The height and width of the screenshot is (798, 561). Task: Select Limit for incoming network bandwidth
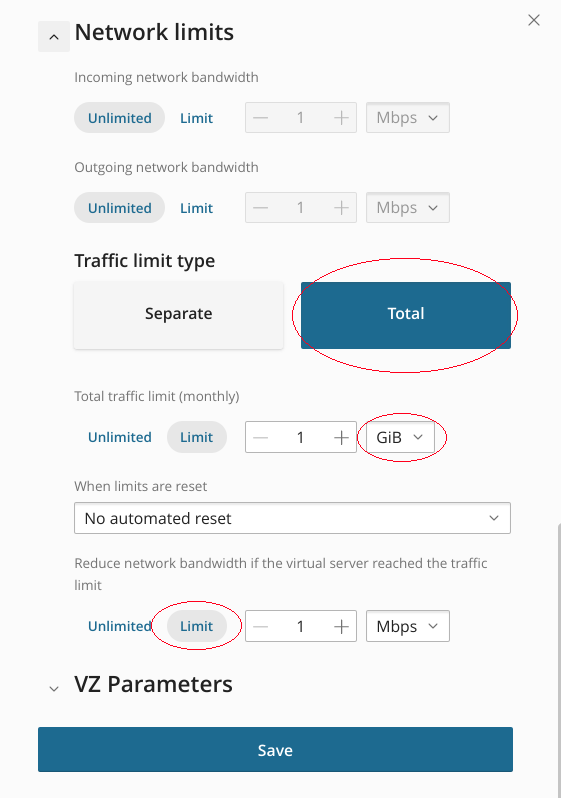coord(197,118)
